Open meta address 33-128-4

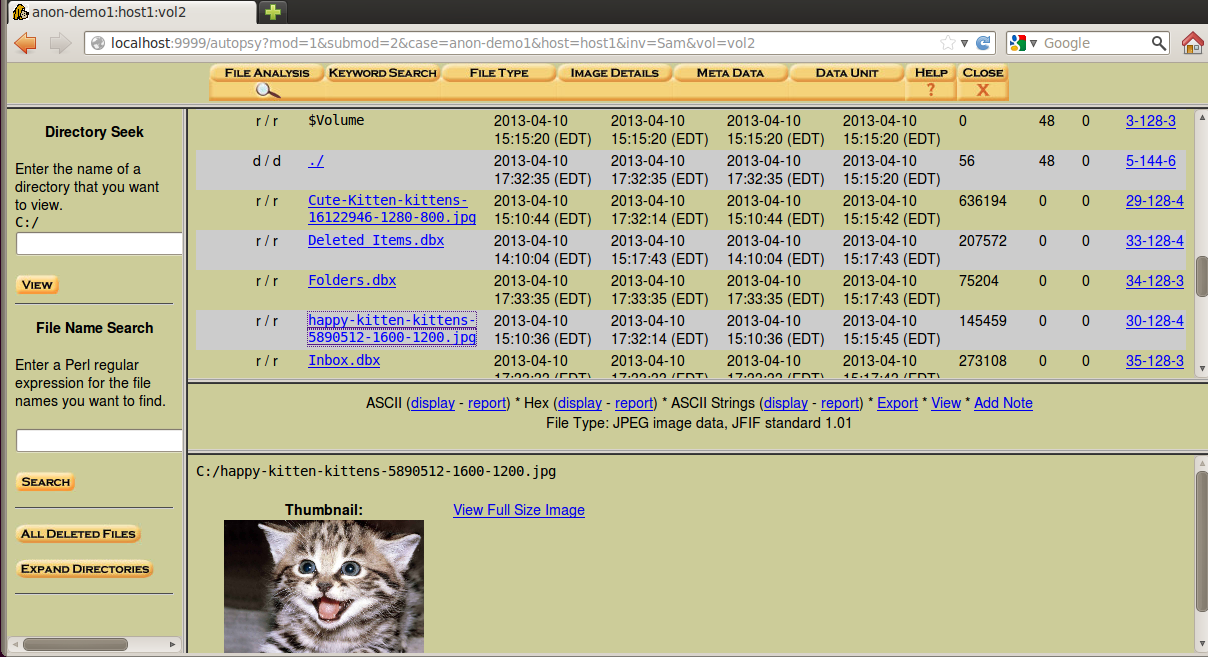pos(1155,240)
